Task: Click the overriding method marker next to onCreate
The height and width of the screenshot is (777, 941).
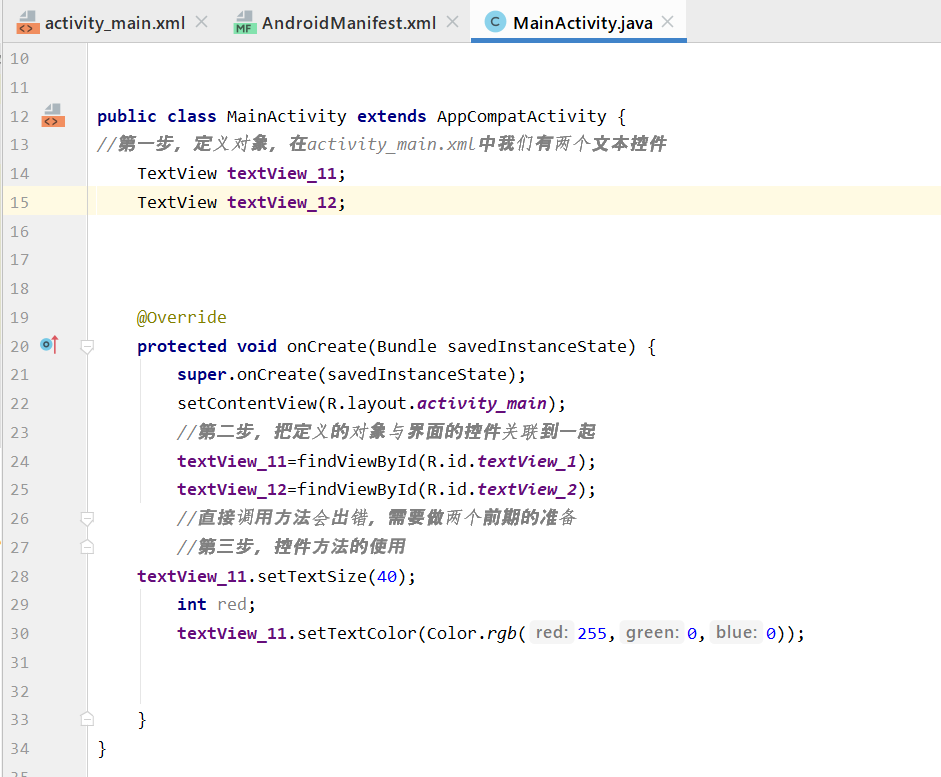Action: (x=47, y=345)
